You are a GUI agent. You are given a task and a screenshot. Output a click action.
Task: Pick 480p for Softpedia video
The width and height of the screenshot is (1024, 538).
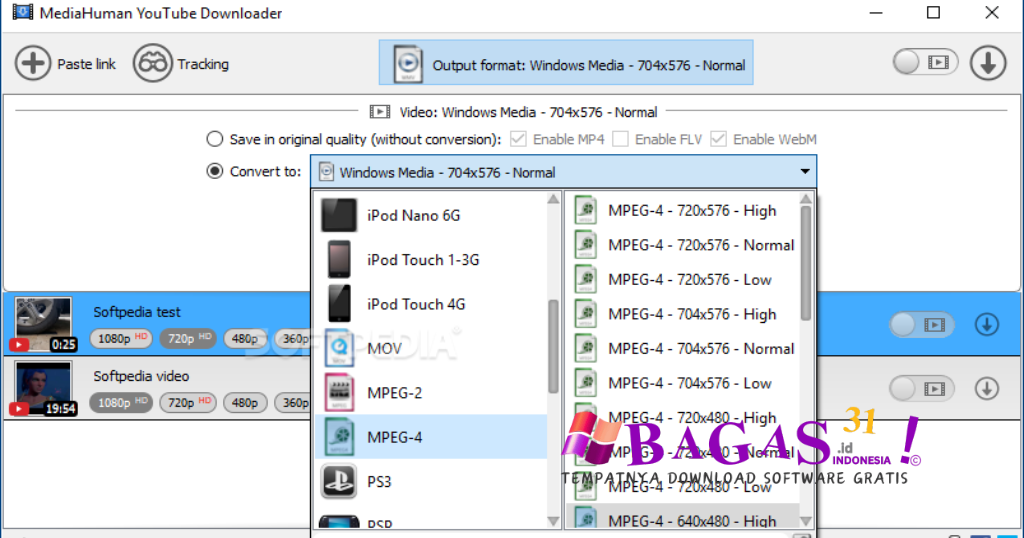[245, 402]
